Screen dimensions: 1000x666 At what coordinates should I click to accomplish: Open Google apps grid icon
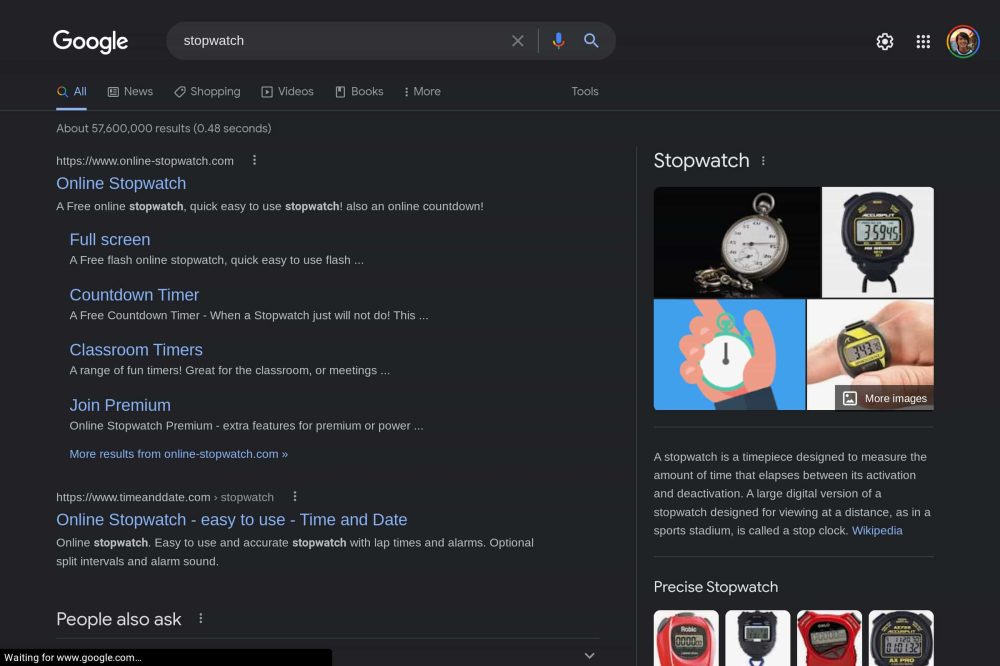click(x=922, y=41)
